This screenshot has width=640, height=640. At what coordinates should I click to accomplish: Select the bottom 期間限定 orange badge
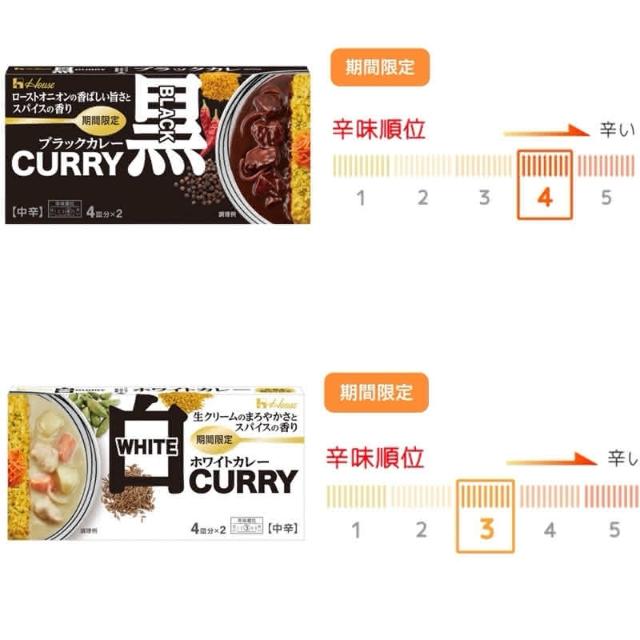[376, 392]
